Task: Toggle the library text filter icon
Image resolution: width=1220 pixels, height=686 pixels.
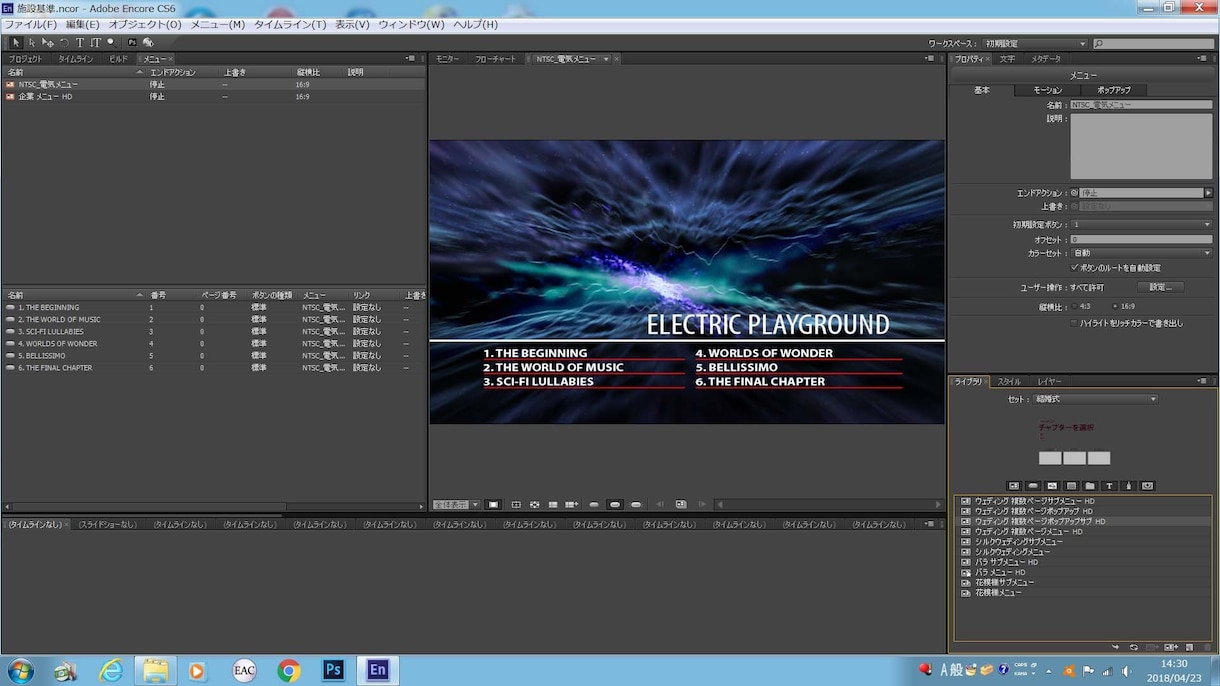Action: (x=1109, y=486)
